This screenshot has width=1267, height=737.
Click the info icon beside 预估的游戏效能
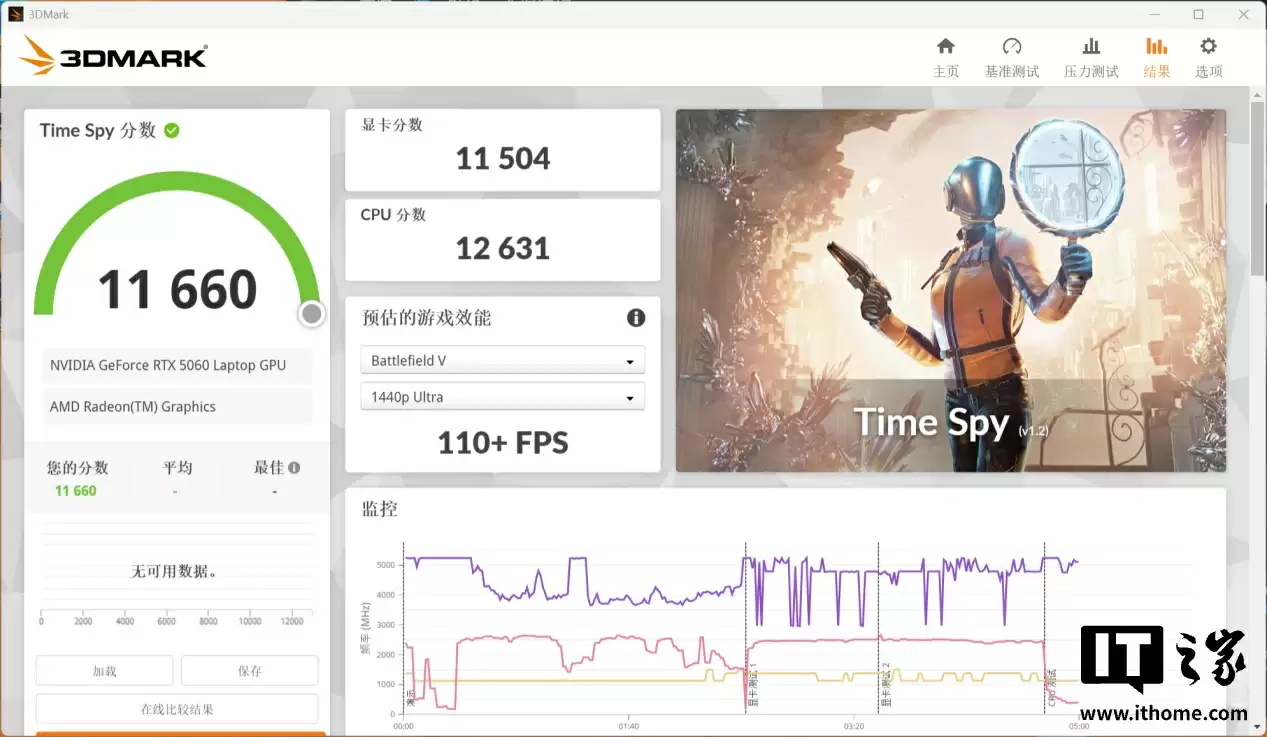[x=636, y=318]
